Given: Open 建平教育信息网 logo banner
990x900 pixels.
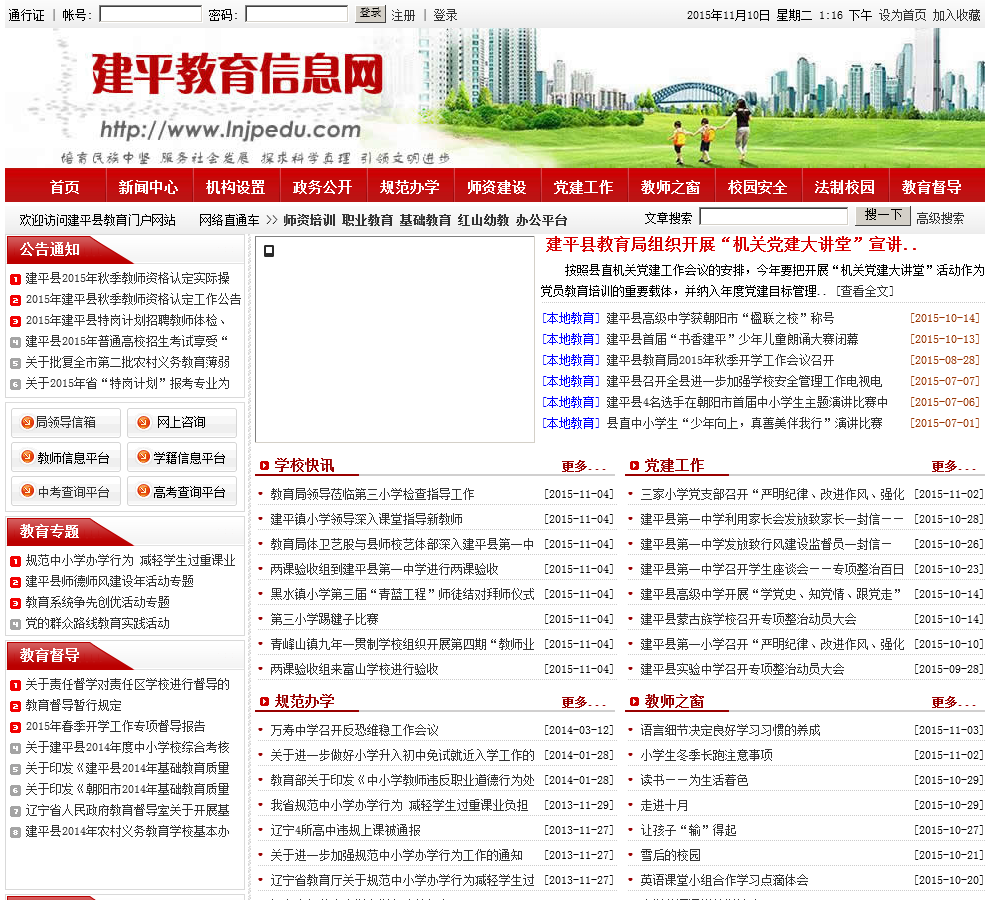Looking at the screenshot, I should coord(237,73).
